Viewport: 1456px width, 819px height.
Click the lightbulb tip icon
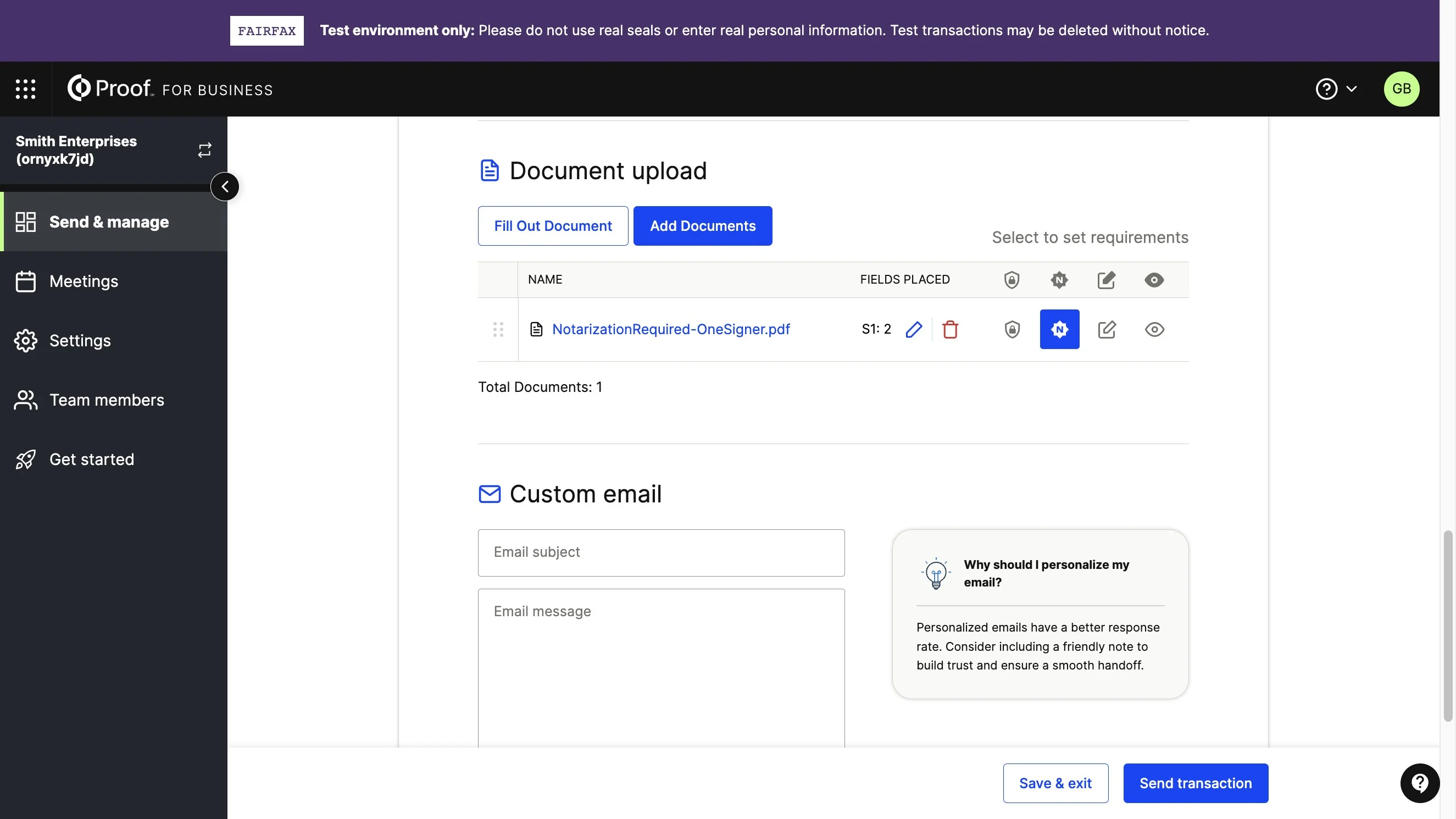coord(936,573)
